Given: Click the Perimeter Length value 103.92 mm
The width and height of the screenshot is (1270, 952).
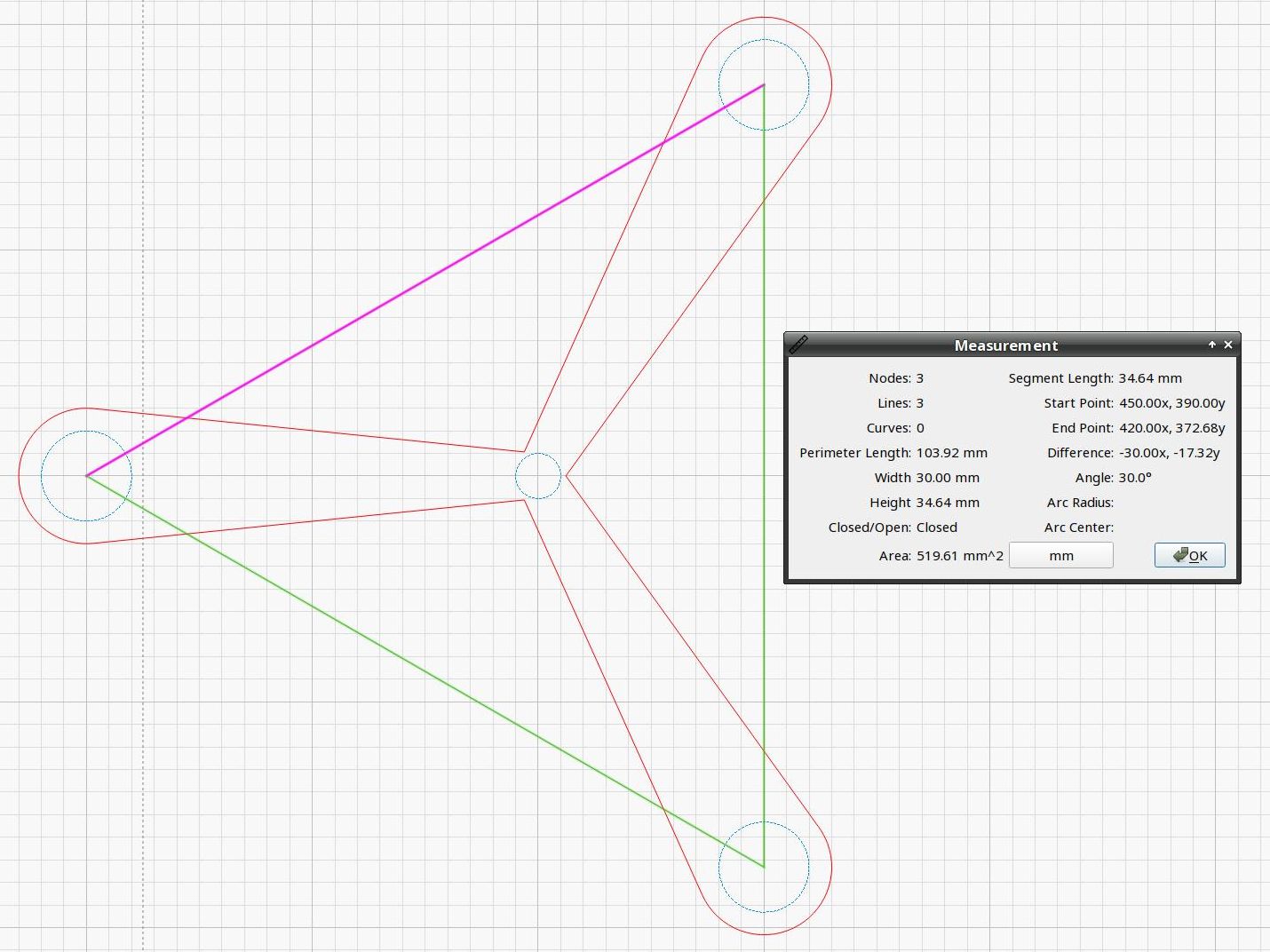Looking at the screenshot, I should pyautogui.click(x=951, y=453).
